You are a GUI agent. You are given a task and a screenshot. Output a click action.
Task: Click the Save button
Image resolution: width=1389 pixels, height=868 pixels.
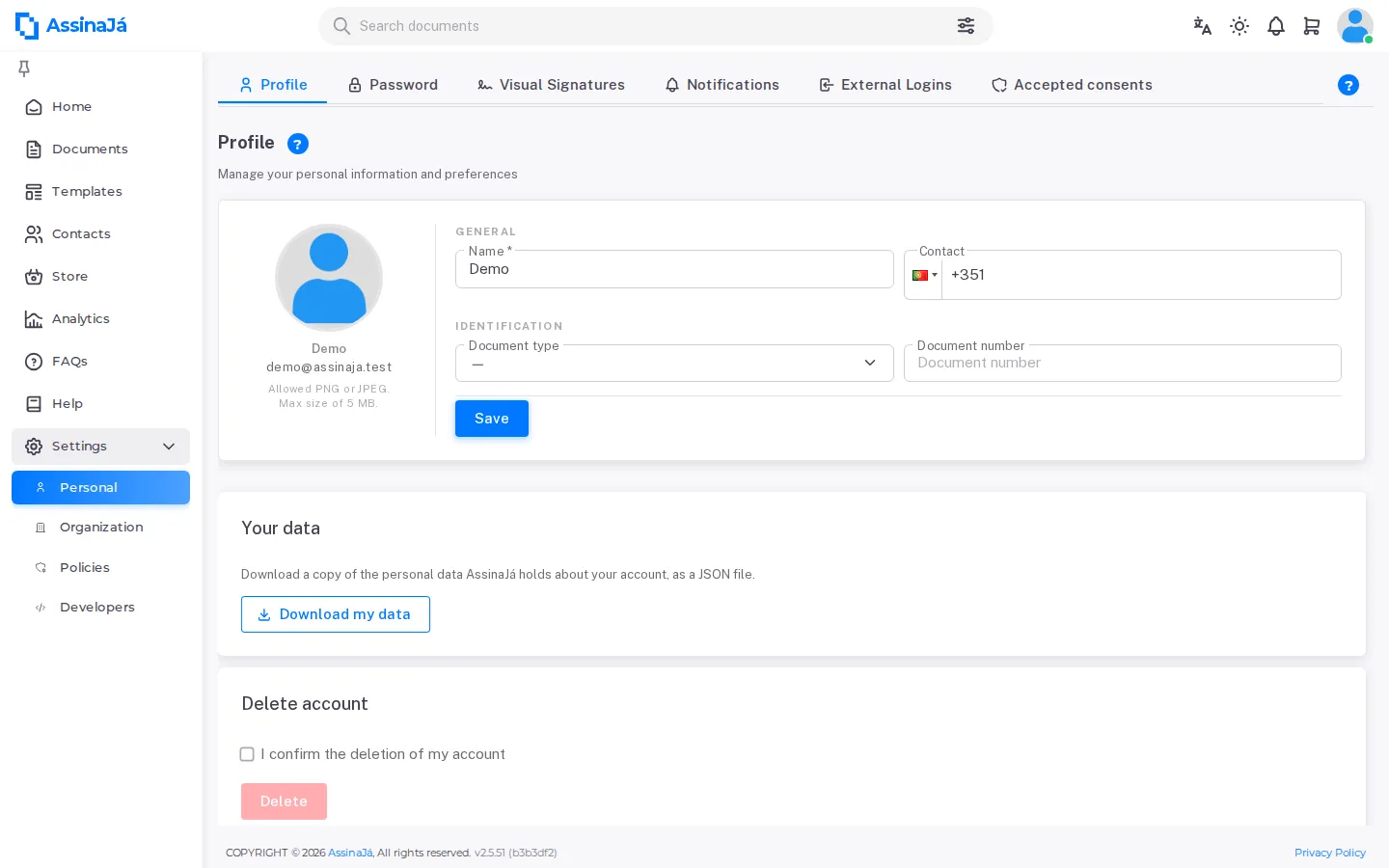coord(492,419)
